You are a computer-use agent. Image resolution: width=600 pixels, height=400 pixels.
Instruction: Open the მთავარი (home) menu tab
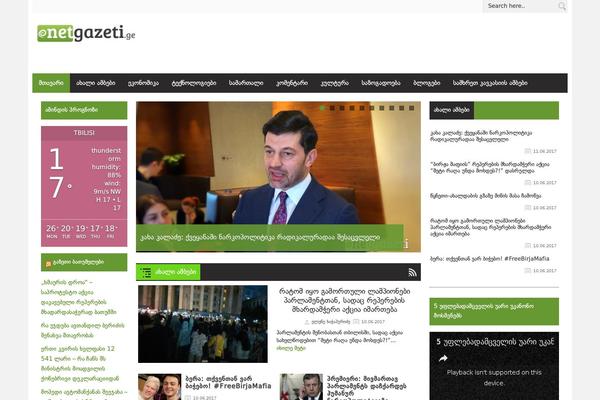click(51, 83)
